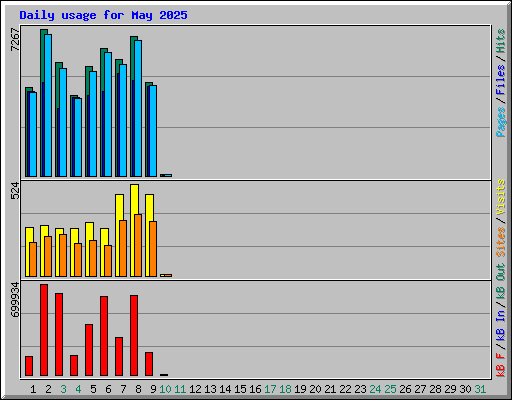Click the day 7 red kB bar

119,357
